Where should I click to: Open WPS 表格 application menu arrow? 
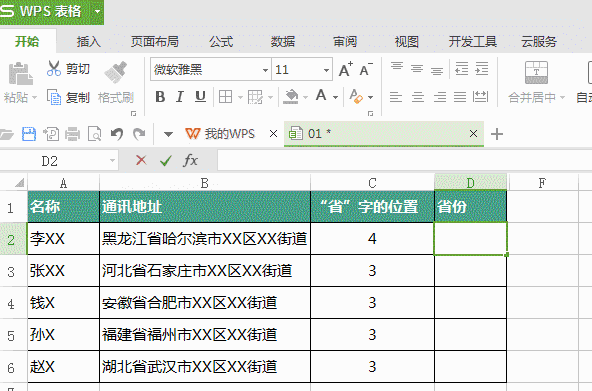click(97, 11)
